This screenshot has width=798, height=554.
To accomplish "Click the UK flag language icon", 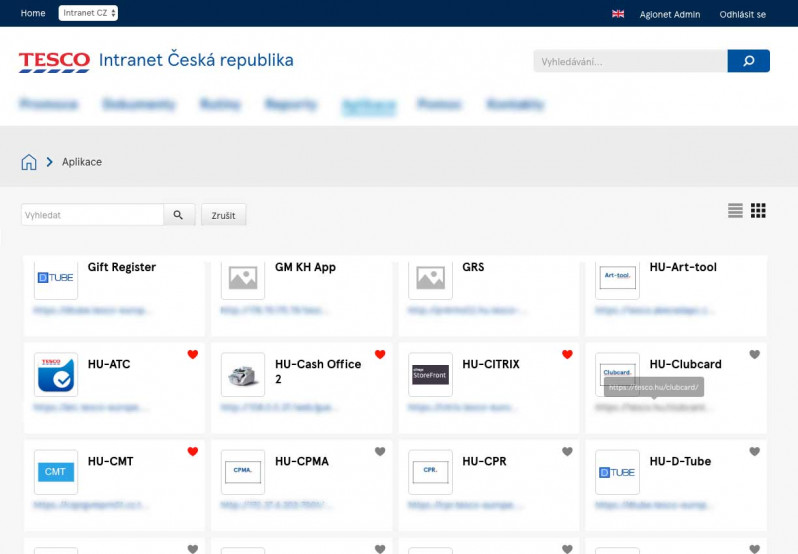I will (618, 14).
